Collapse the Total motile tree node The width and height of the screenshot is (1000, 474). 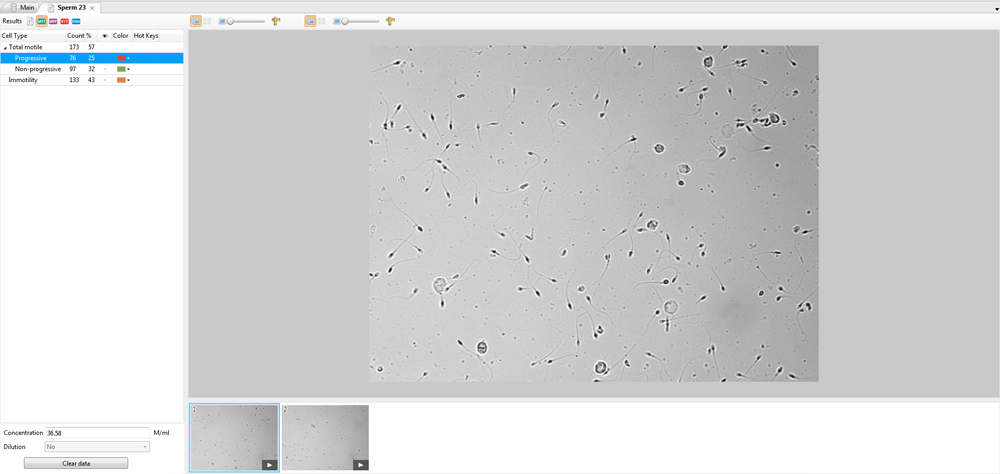coord(4,47)
